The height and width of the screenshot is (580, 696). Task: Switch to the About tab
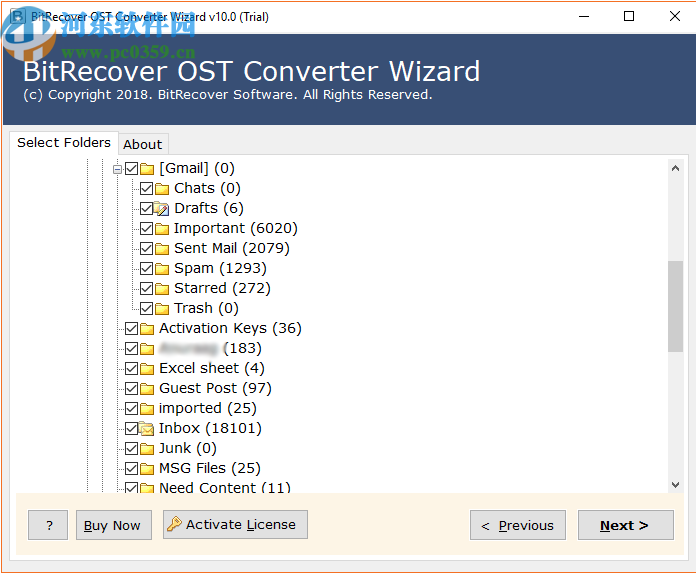[x=143, y=145]
